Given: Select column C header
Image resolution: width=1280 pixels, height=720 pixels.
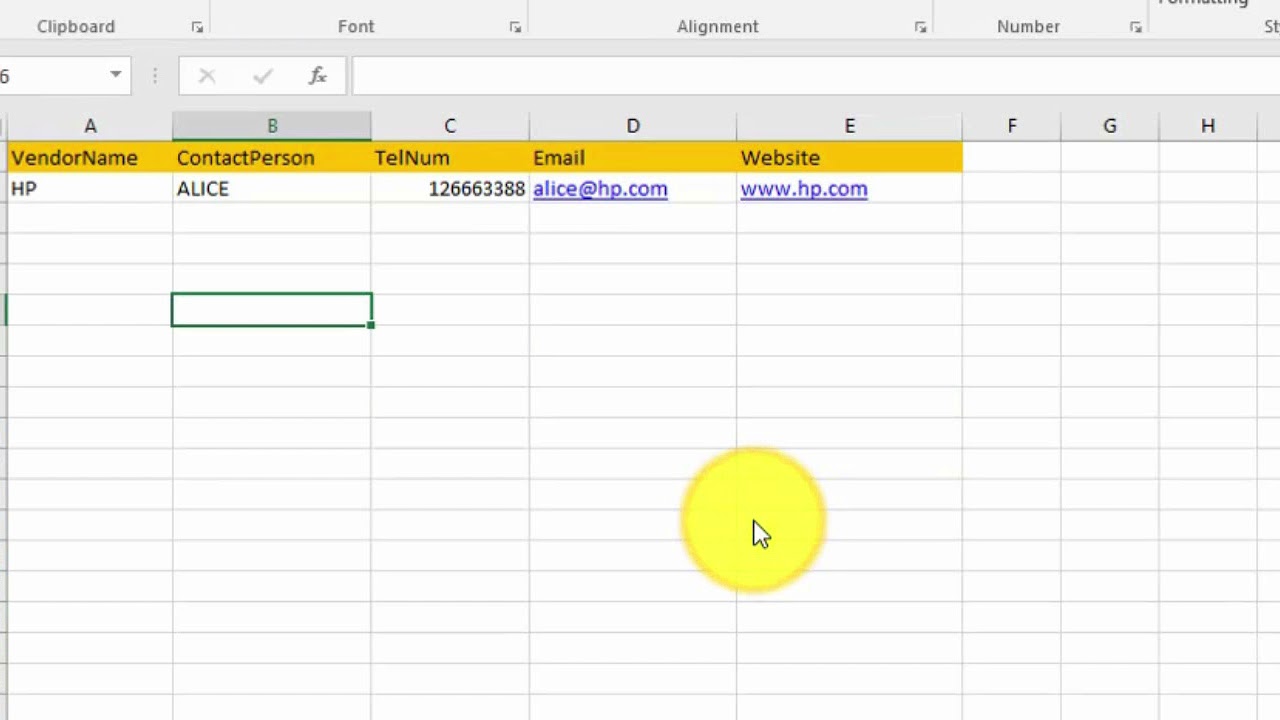Looking at the screenshot, I should (x=450, y=126).
